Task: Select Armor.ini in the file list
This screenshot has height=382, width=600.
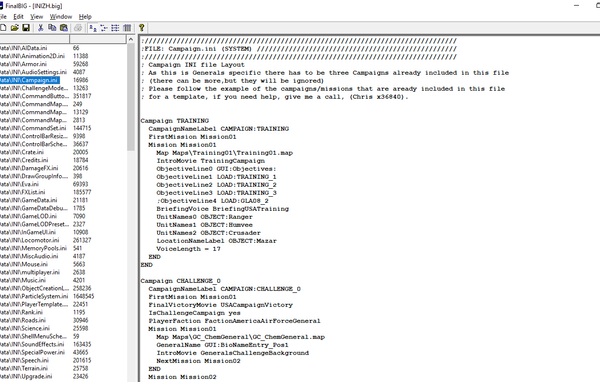Action: (23, 64)
